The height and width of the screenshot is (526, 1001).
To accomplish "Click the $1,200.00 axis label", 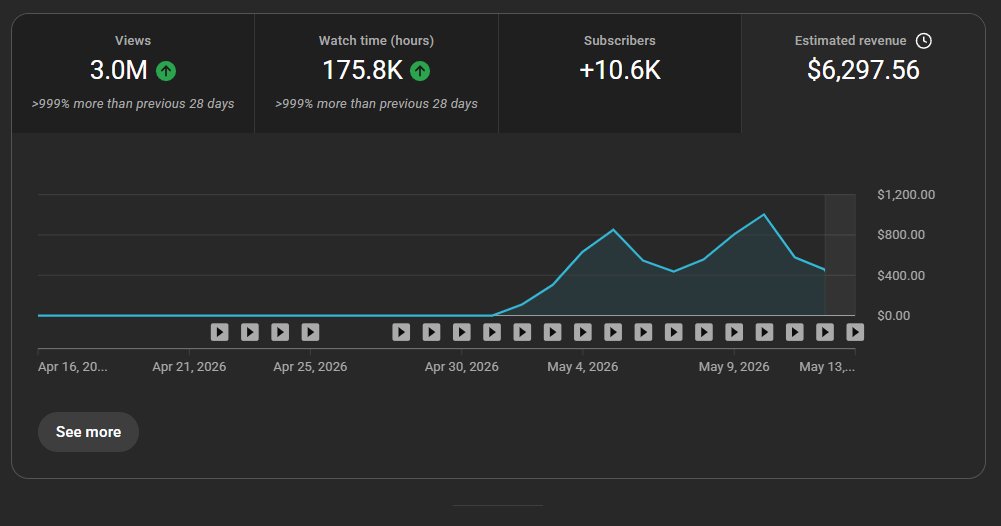I will pos(906,194).
